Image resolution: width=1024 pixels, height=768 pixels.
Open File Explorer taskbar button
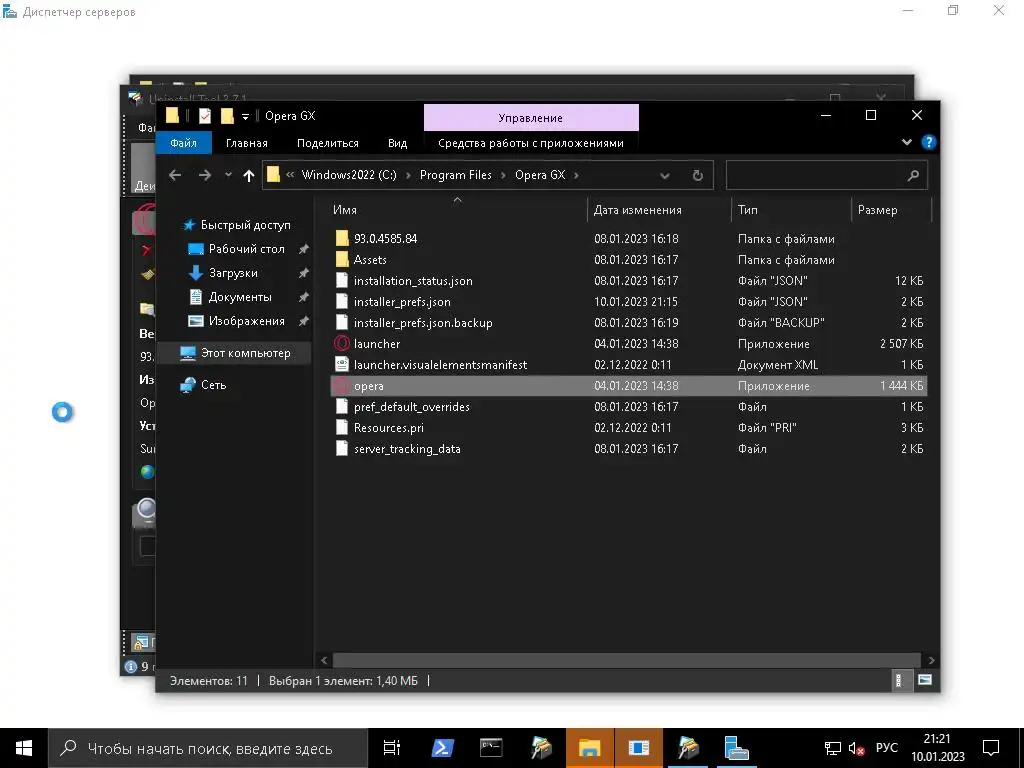click(589, 748)
